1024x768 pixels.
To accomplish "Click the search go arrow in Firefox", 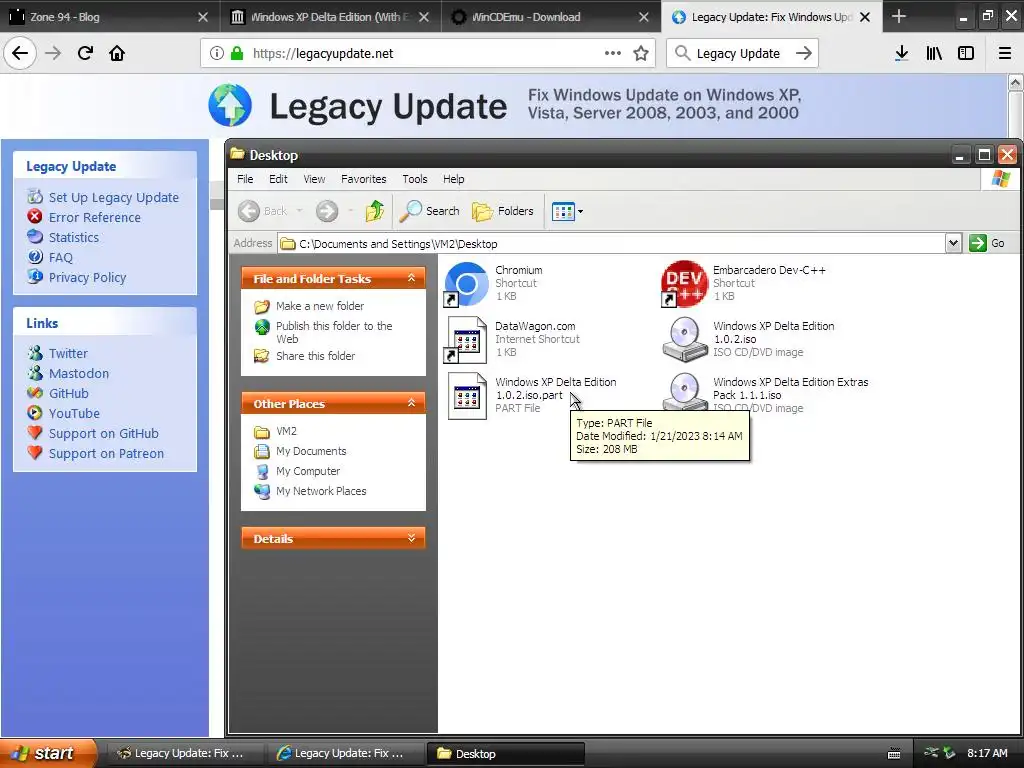I will click(804, 54).
